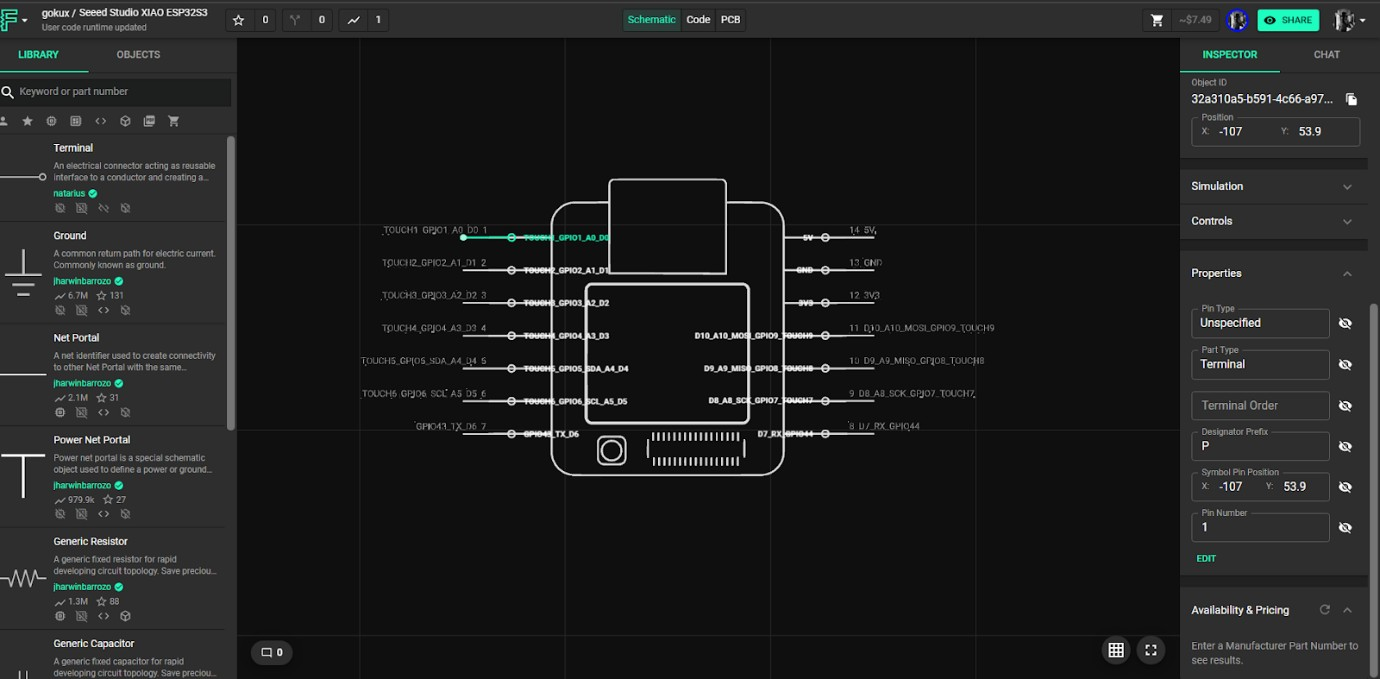Open the Flux logo main menu

click(x=14, y=20)
